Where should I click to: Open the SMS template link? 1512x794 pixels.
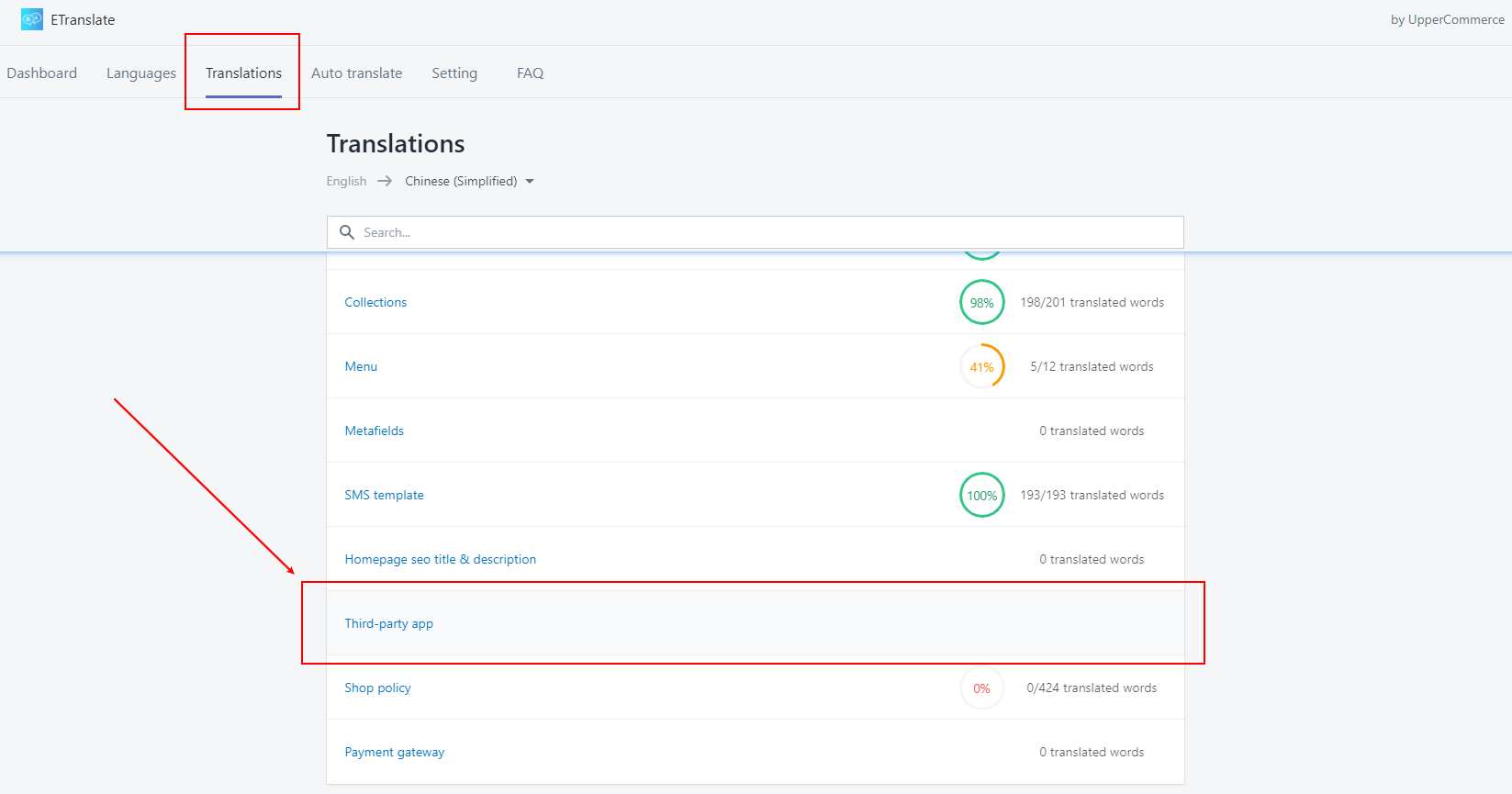click(x=384, y=495)
